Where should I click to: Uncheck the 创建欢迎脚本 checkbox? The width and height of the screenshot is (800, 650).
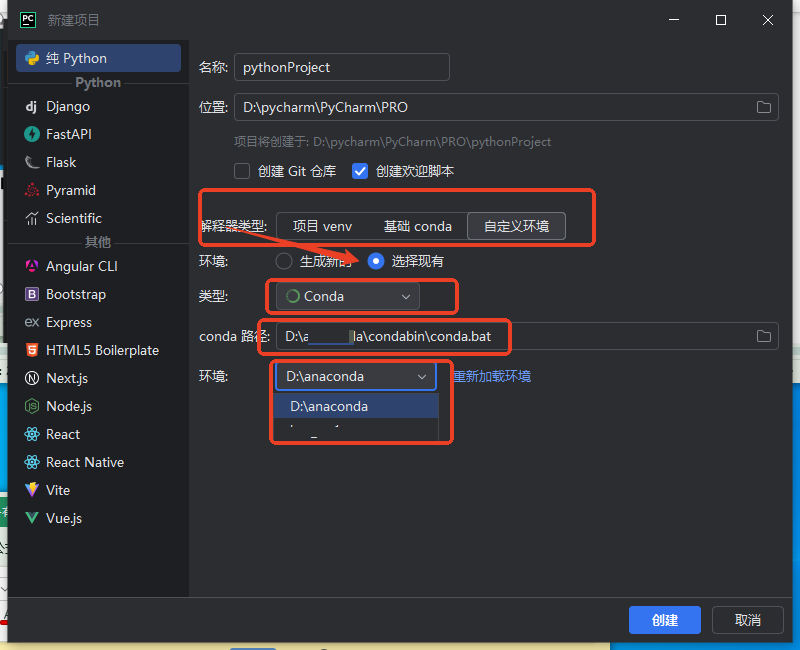tap(360, 171)
